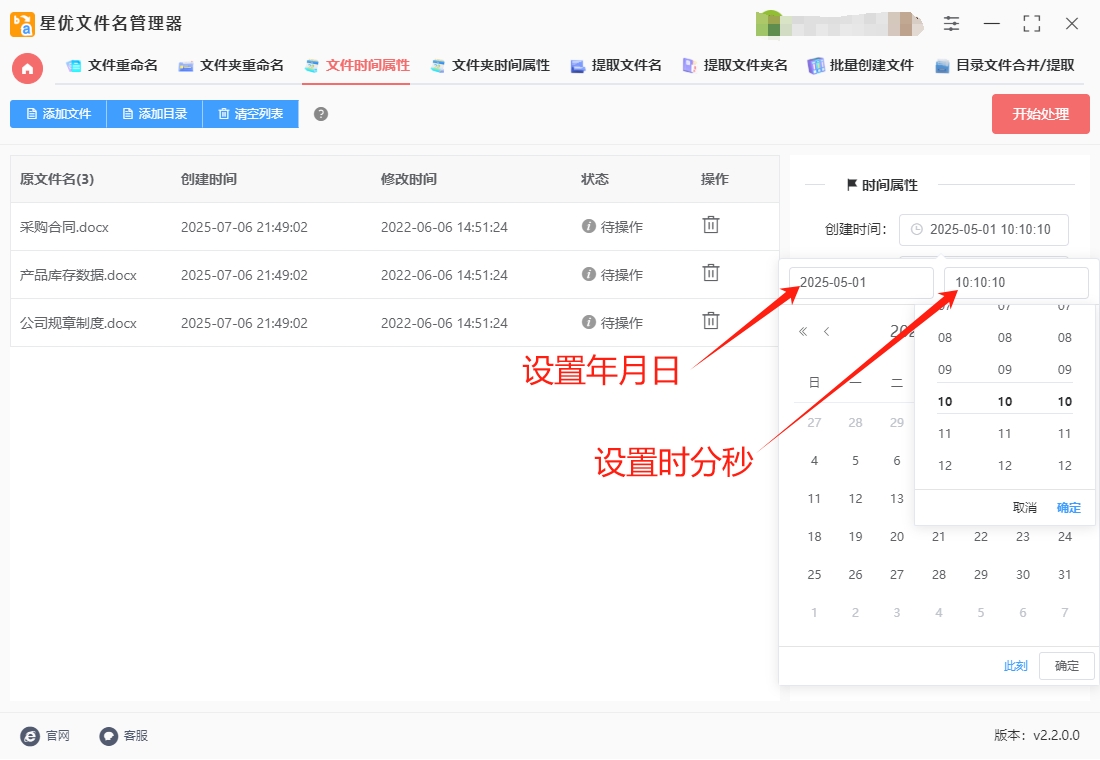Click the 产品库存数据.docx file name
This screenshot has height=760, width=1100.
coord(78,275)
